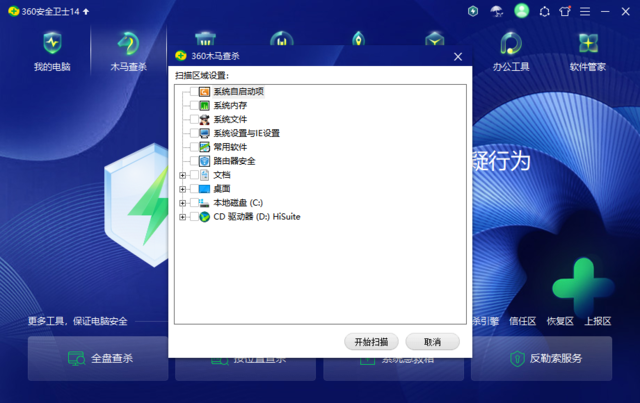Viewport: 640px width, 403px height.
Task: Select the CD 驱动器 (D:) HiSuite label
Action: tap(257, 216)
